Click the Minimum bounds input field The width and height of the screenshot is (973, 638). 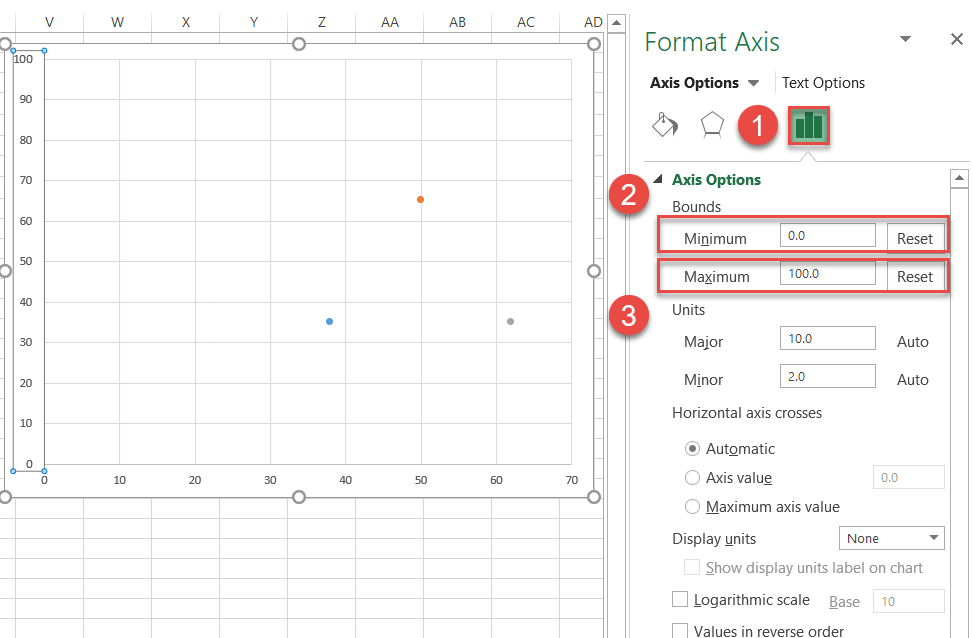tap(827, 235)
